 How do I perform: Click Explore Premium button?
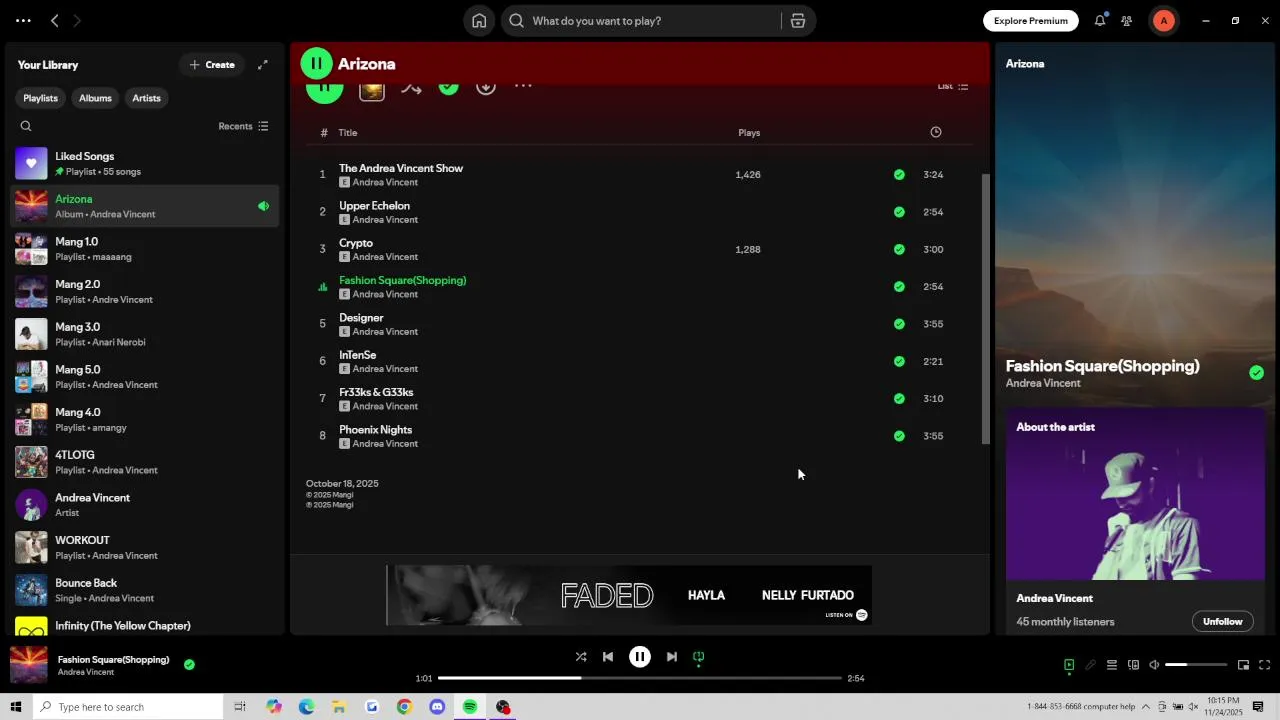point(1031,21)
